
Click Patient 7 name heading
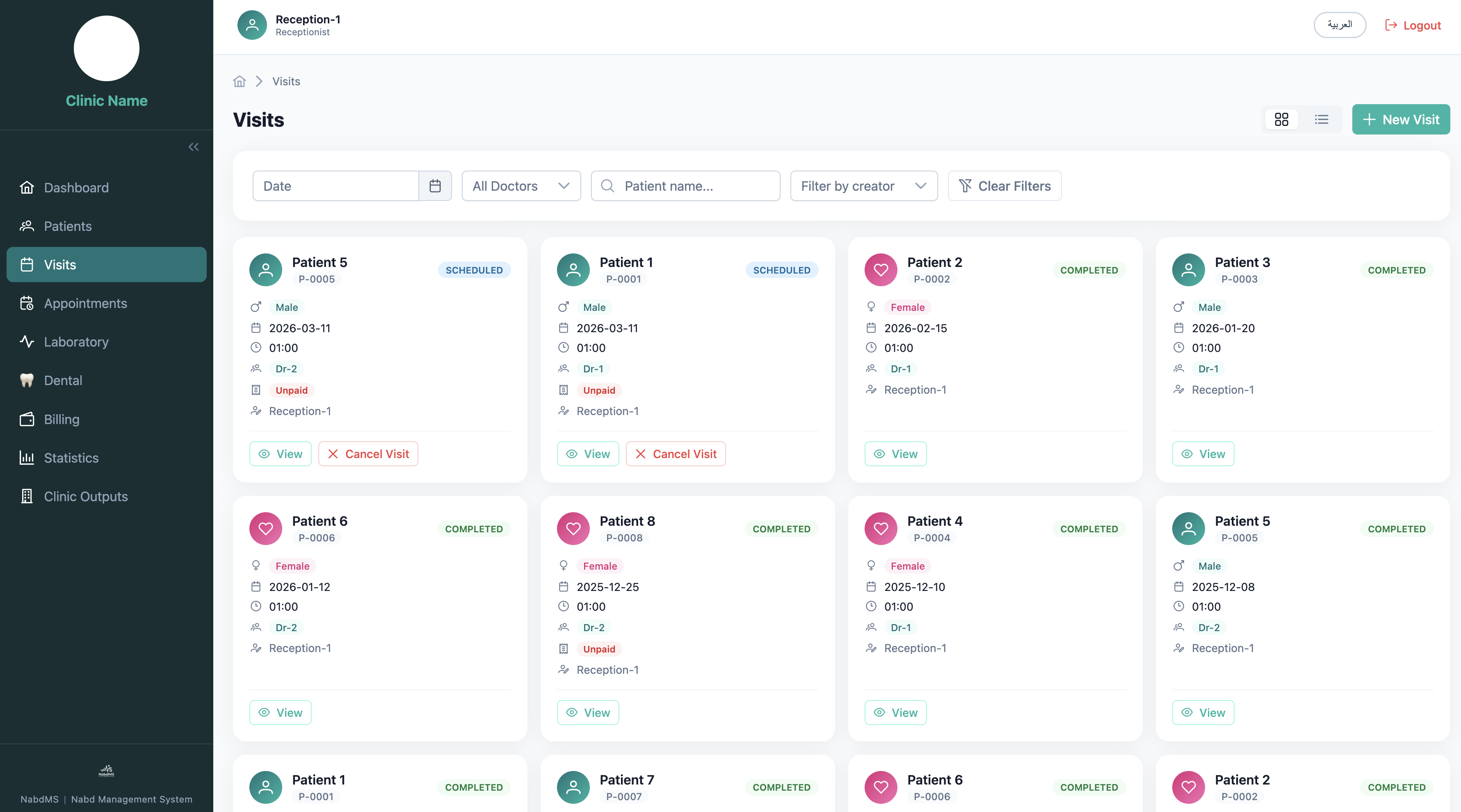[x=627, y=780]
